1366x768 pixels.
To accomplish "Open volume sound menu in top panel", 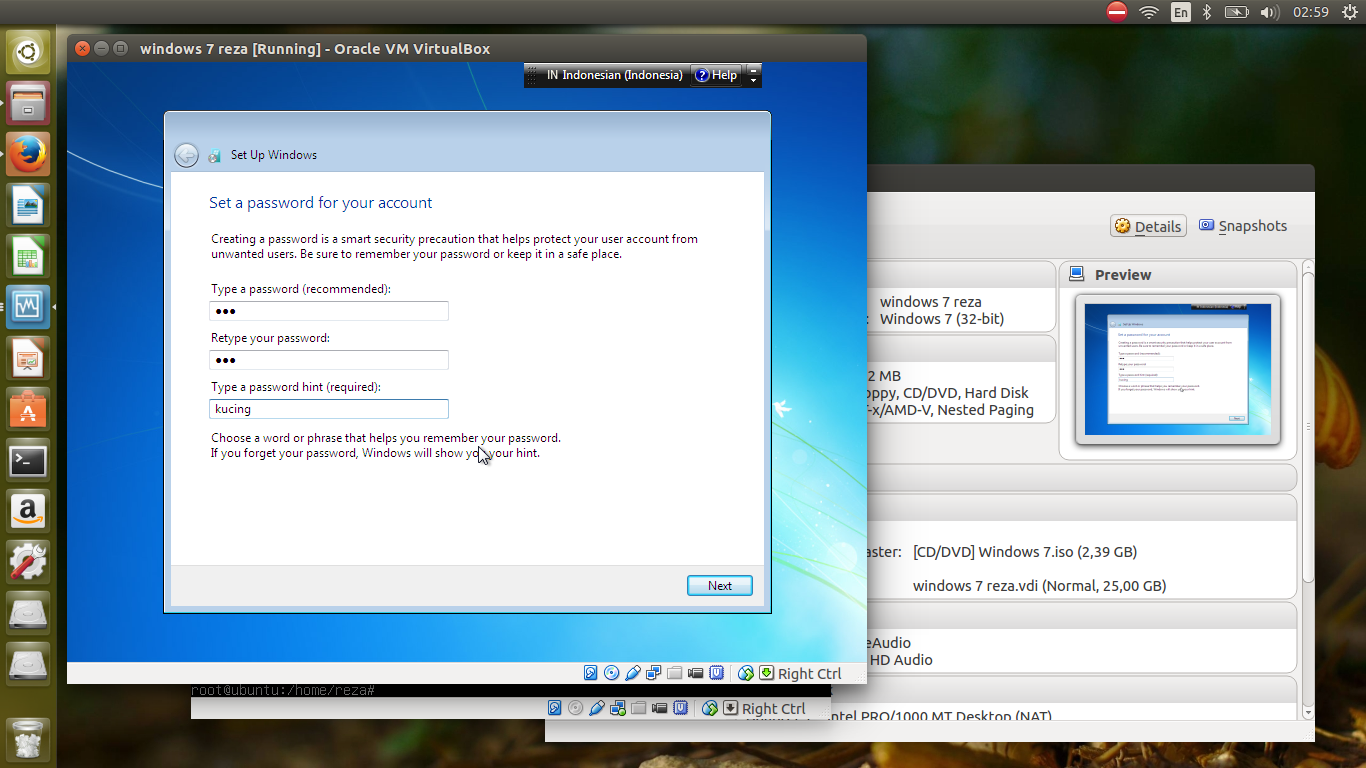I will pyautogui.click(x=1270, y=12).
